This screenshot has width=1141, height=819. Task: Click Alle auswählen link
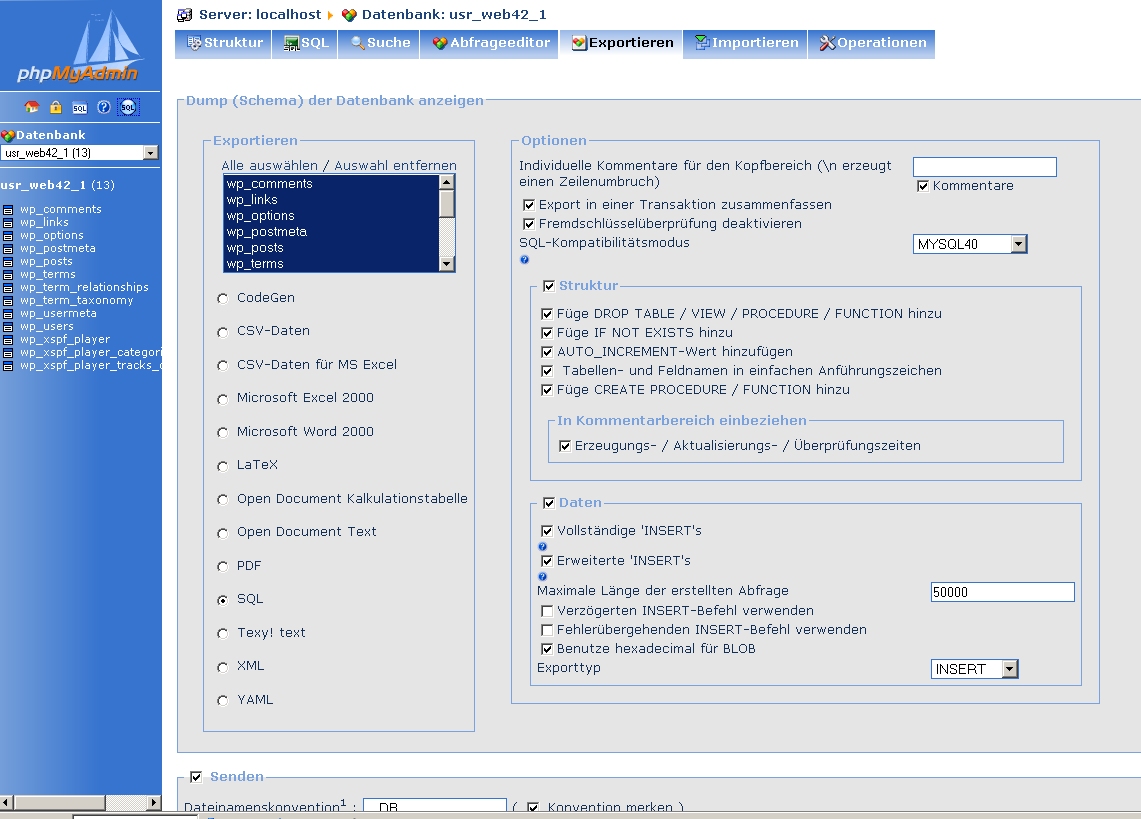pyautogui.click(x=269, y=166)
